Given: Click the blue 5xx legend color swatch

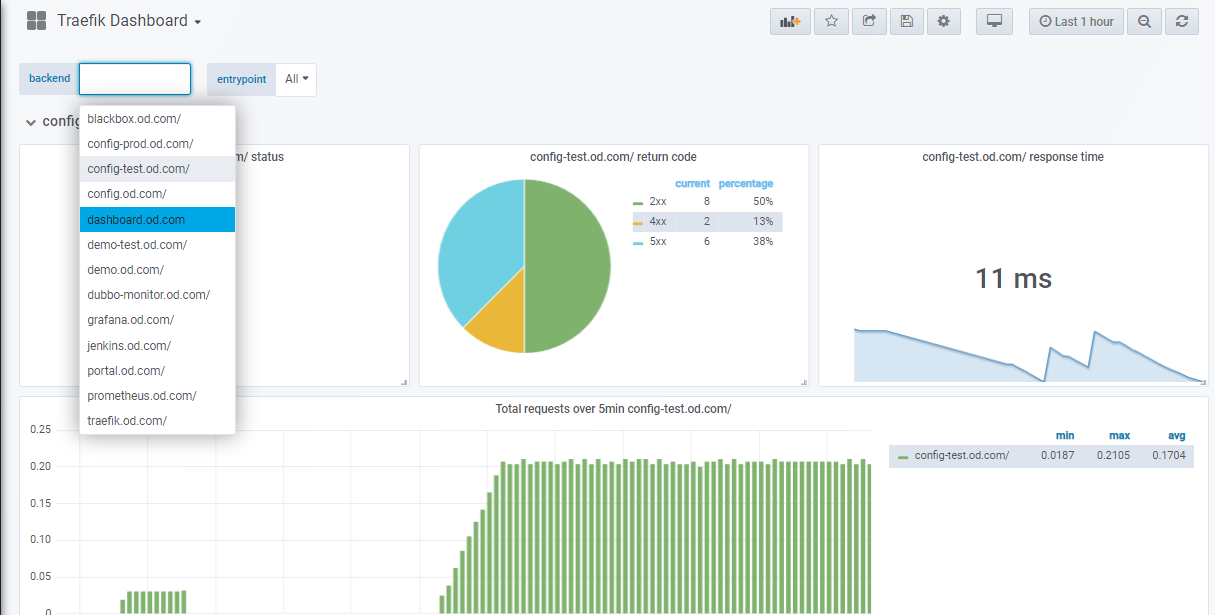Looking at the screenshot, I should pos(638,243).
